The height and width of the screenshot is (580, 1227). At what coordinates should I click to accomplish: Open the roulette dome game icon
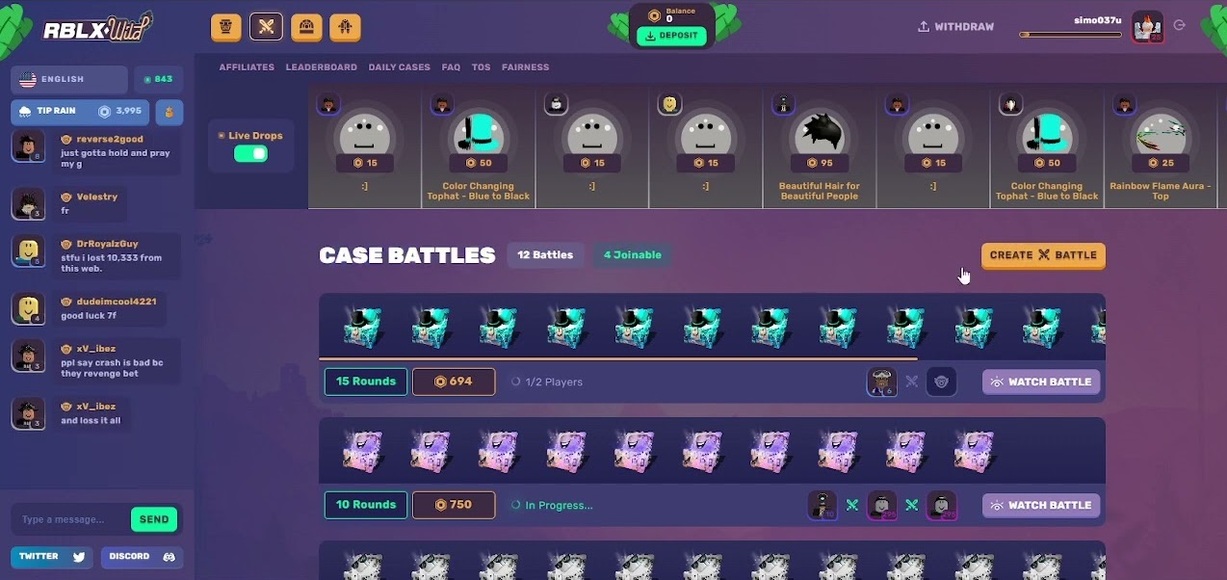click(306, 27)
